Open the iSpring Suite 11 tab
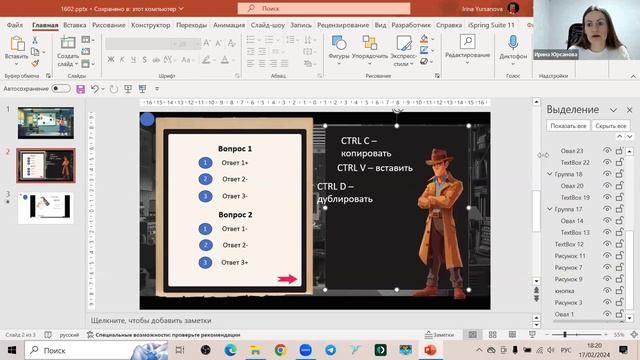 491,25
